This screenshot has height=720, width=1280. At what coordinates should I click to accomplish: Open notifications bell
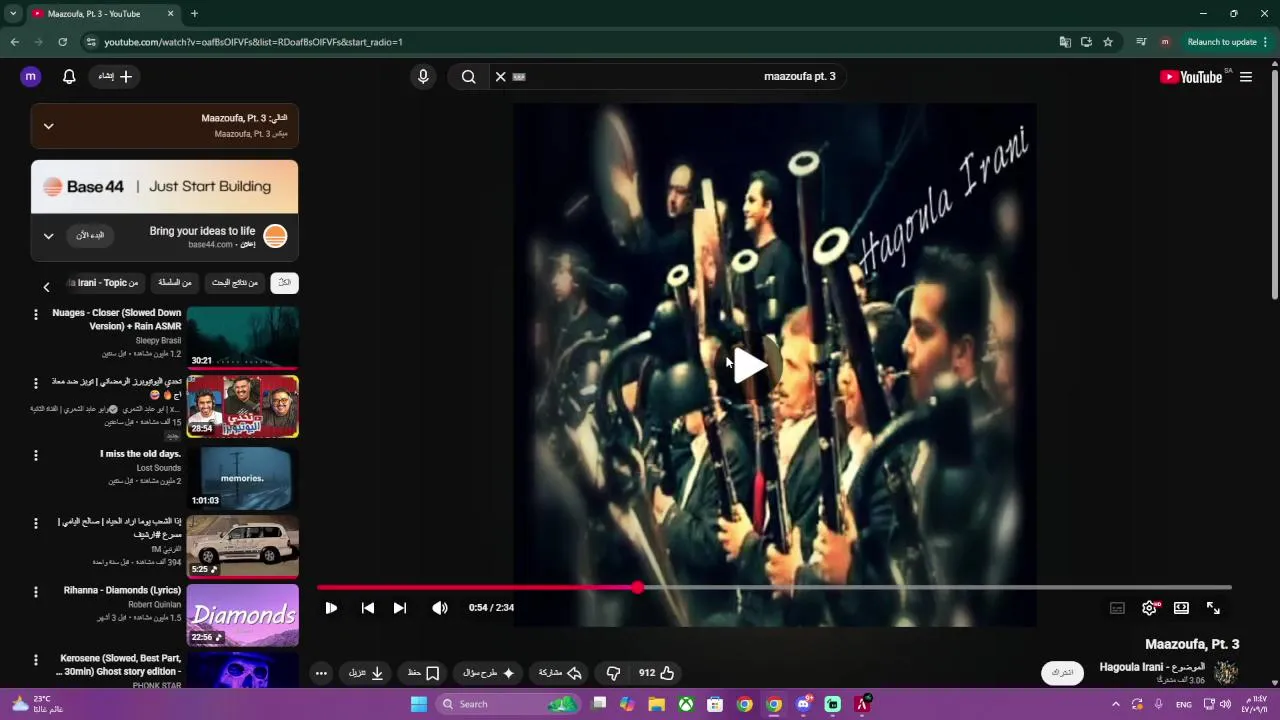69,76
